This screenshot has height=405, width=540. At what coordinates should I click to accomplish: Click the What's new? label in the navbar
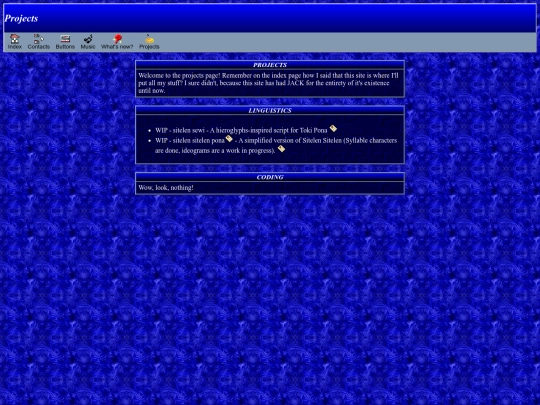click(x=117, y=46)
